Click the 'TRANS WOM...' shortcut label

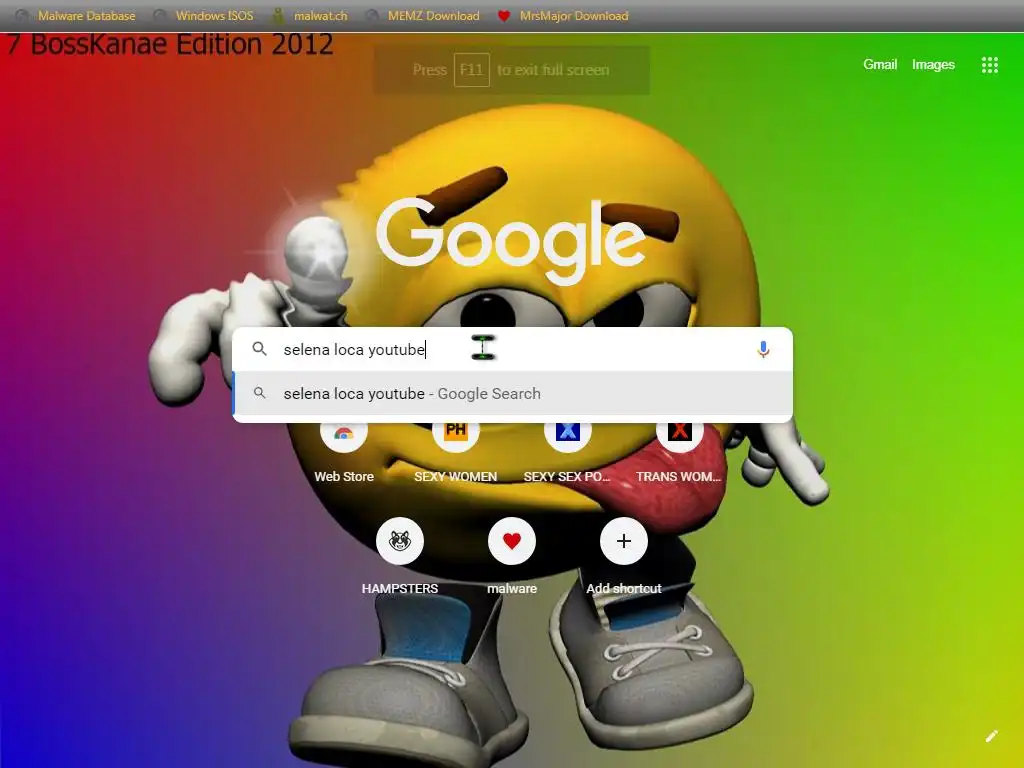point(679,477)
